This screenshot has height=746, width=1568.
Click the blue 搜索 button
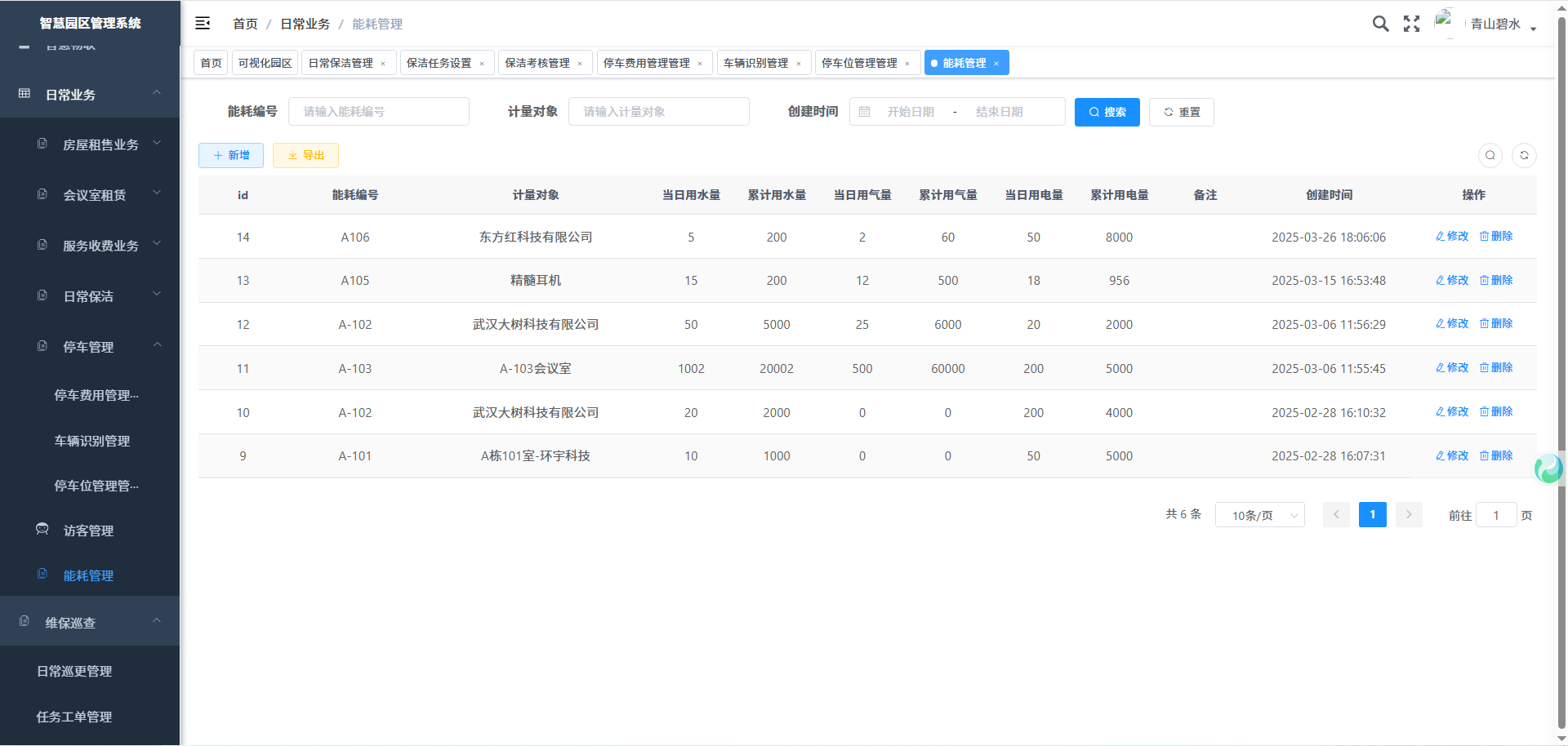tap(1107, 112)
